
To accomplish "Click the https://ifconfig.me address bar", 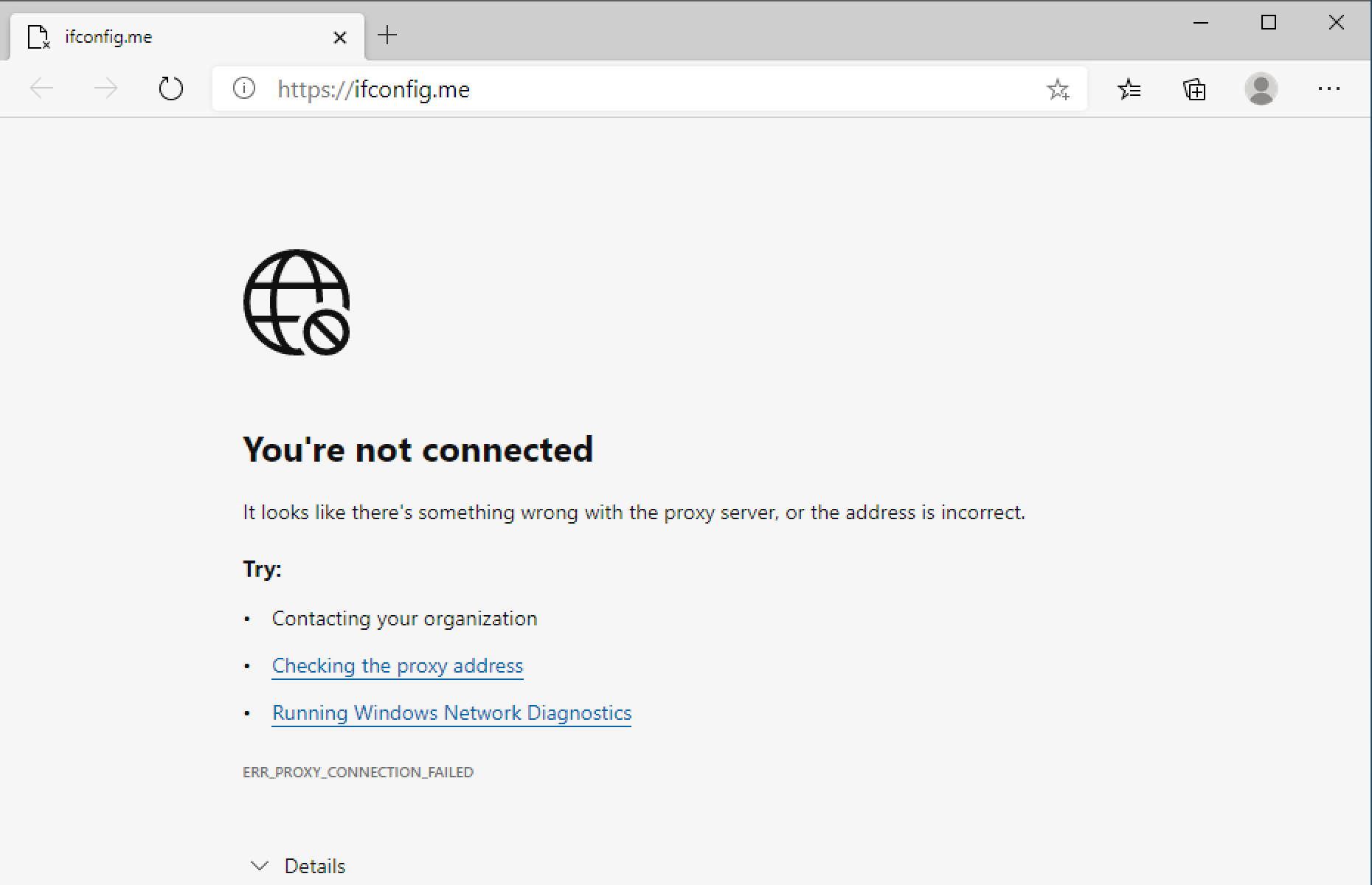I will [649, 89].
